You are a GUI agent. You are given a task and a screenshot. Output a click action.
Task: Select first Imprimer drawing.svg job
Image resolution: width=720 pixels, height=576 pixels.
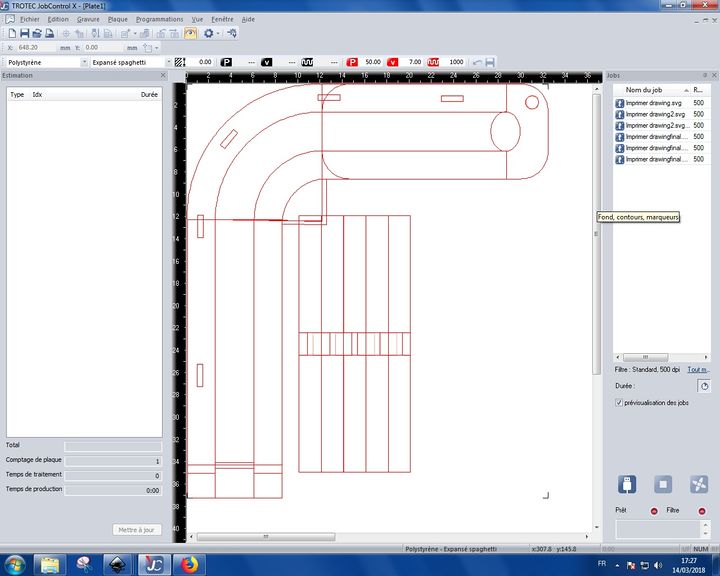pyautogui.click(x=655, y=103)
